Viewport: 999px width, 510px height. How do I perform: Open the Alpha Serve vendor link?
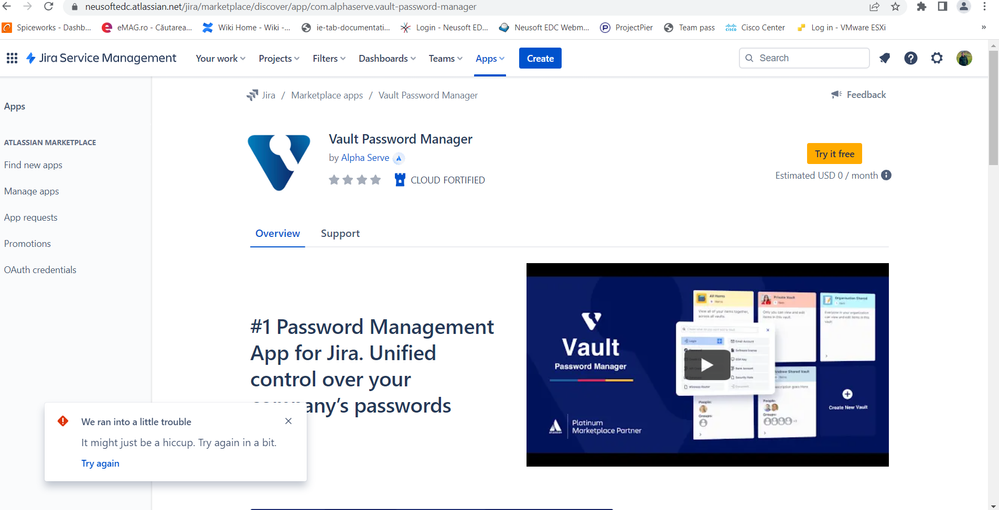[365, 157]
